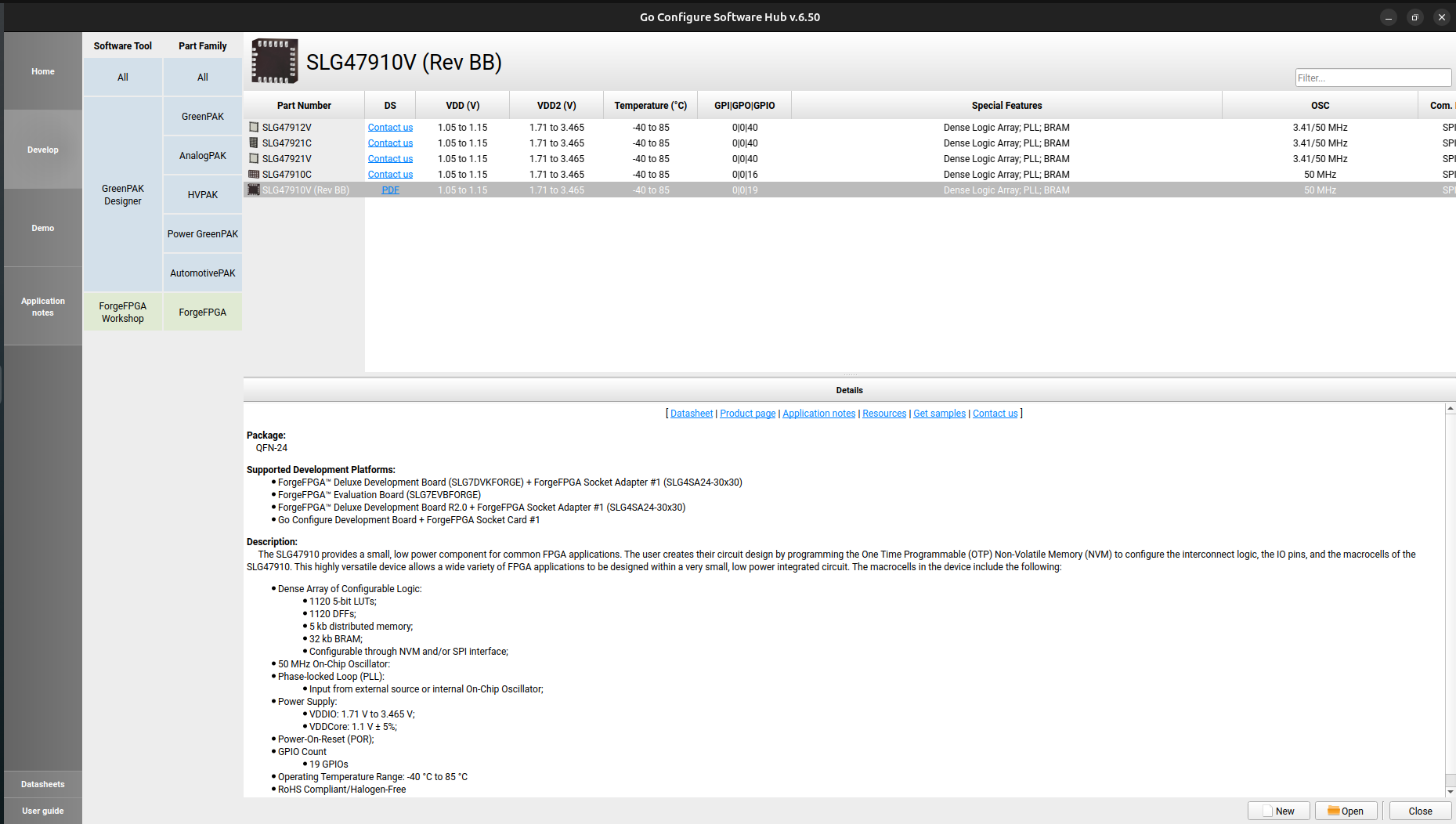Open the User guide at sidebar bottom

(x=43, y=811)
